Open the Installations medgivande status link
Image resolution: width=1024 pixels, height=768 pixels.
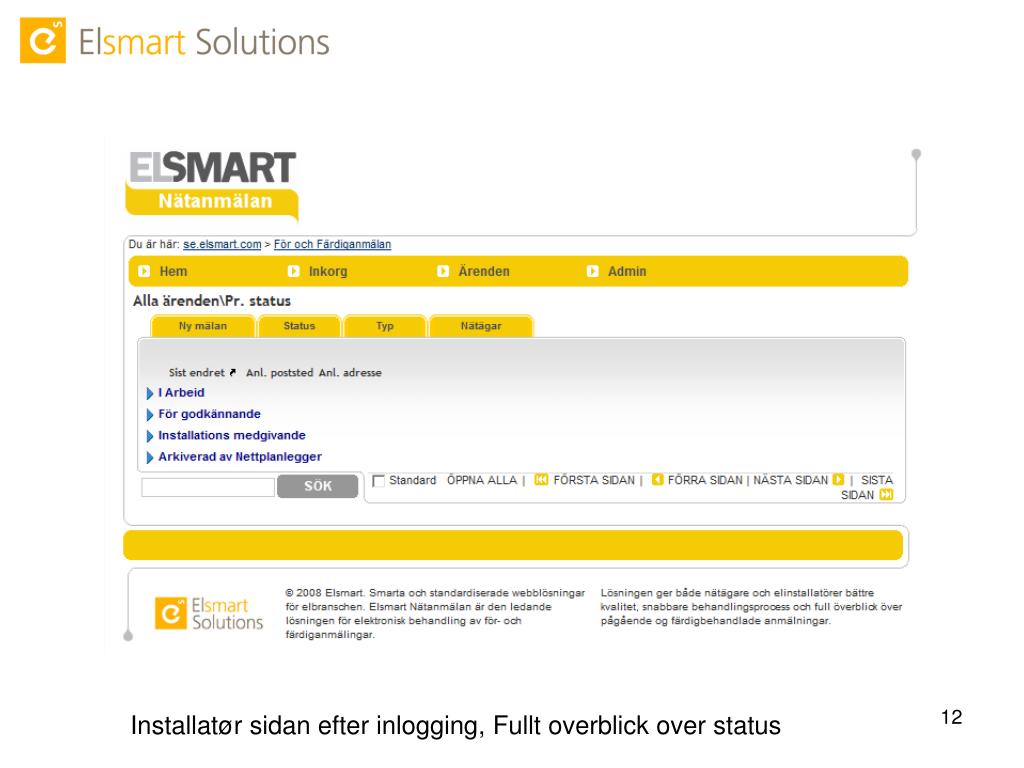pyautogui.click(x=232, y=436)
